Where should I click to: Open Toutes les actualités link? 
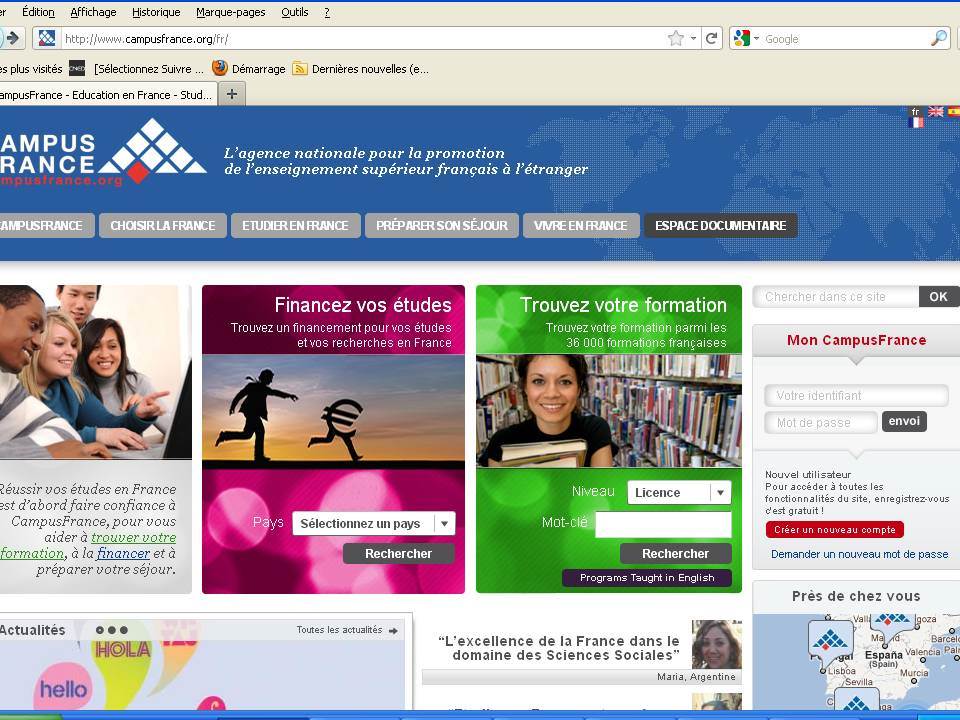coord(339,629)
